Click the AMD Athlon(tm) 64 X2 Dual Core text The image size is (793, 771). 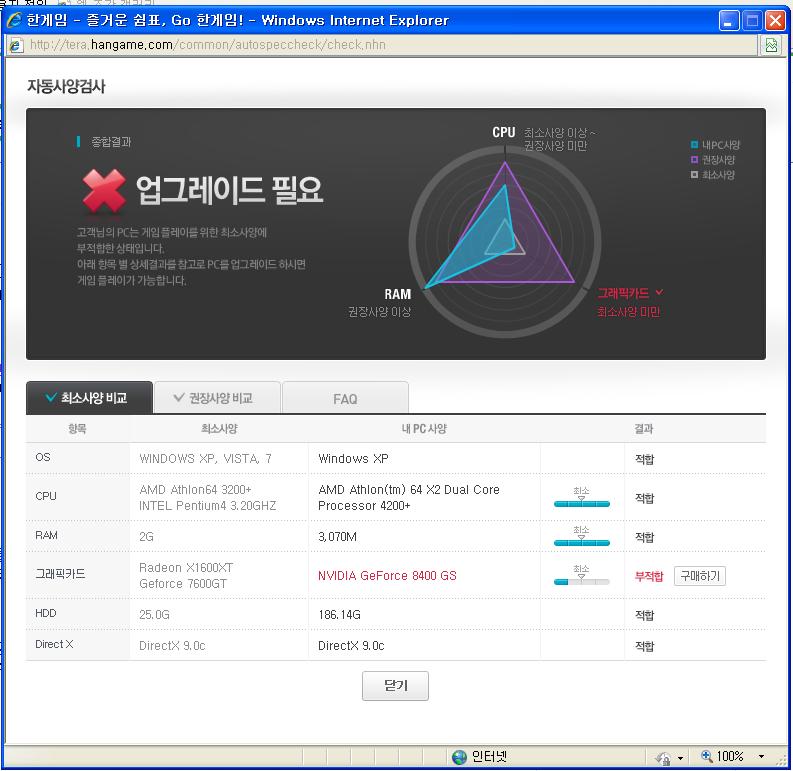point(409,490)
